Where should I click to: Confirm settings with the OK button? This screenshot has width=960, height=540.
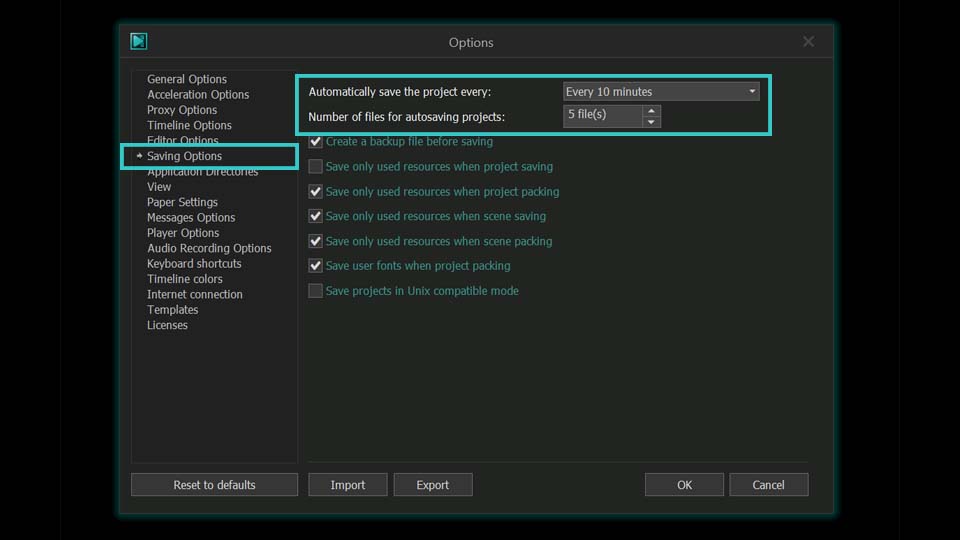[x=684, y=485]
